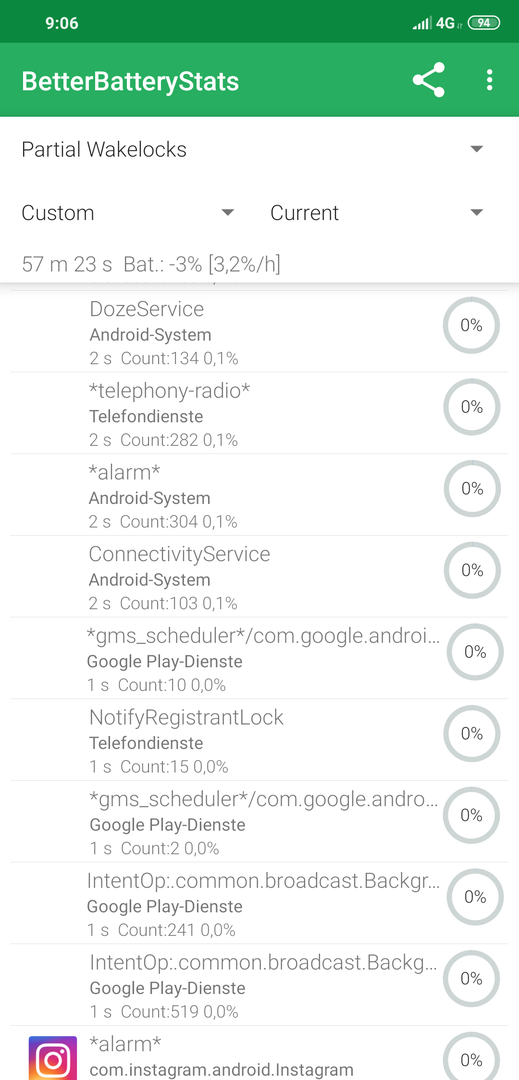Screen dimensions: 519x1080
Task: Tap the Instagram *alarm* wakelock entry
Action: (260, 1053)
